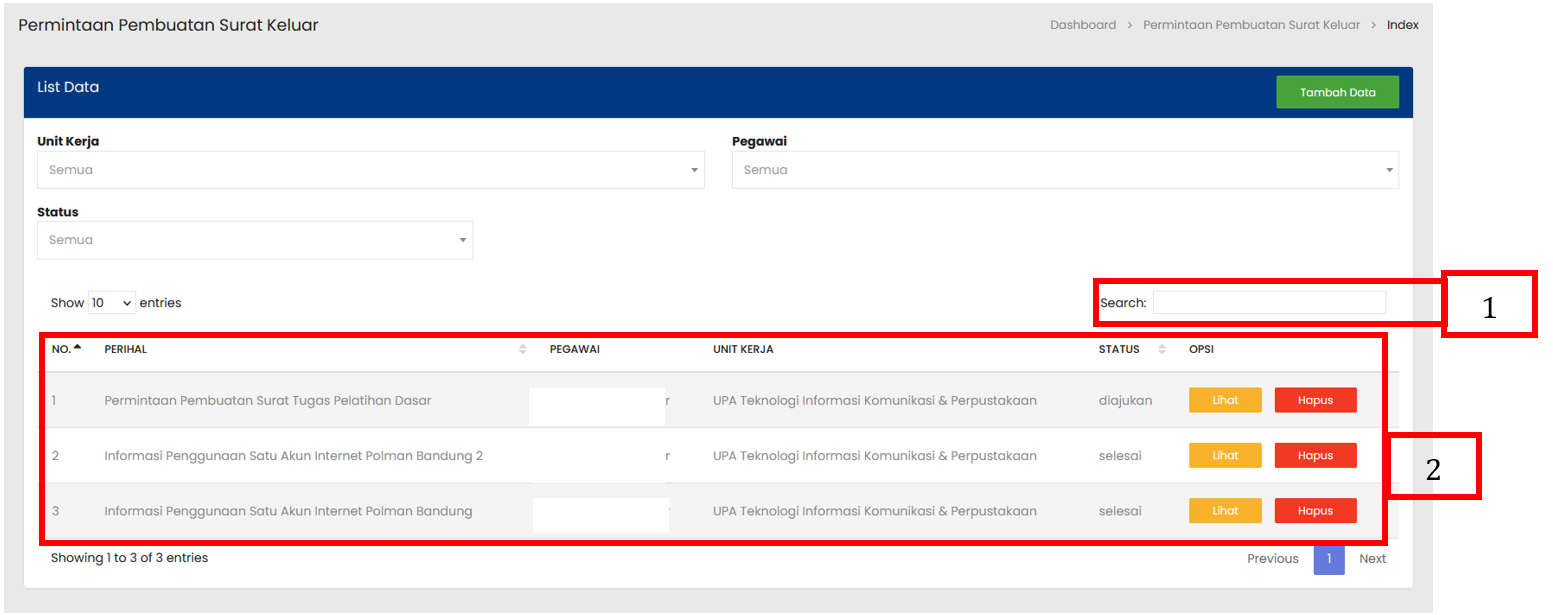The width and height of the screenshot is (1553, 615).
Task: Click into the Search input field
Action: [1268, 302]
